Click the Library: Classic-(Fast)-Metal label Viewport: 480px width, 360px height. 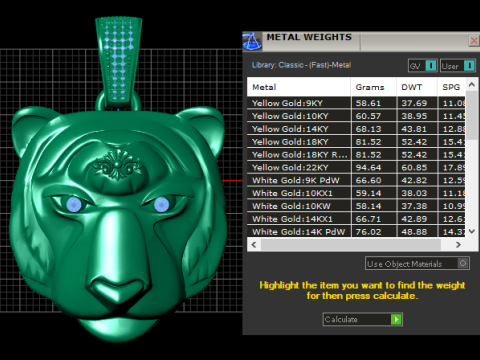coord(301,65)
